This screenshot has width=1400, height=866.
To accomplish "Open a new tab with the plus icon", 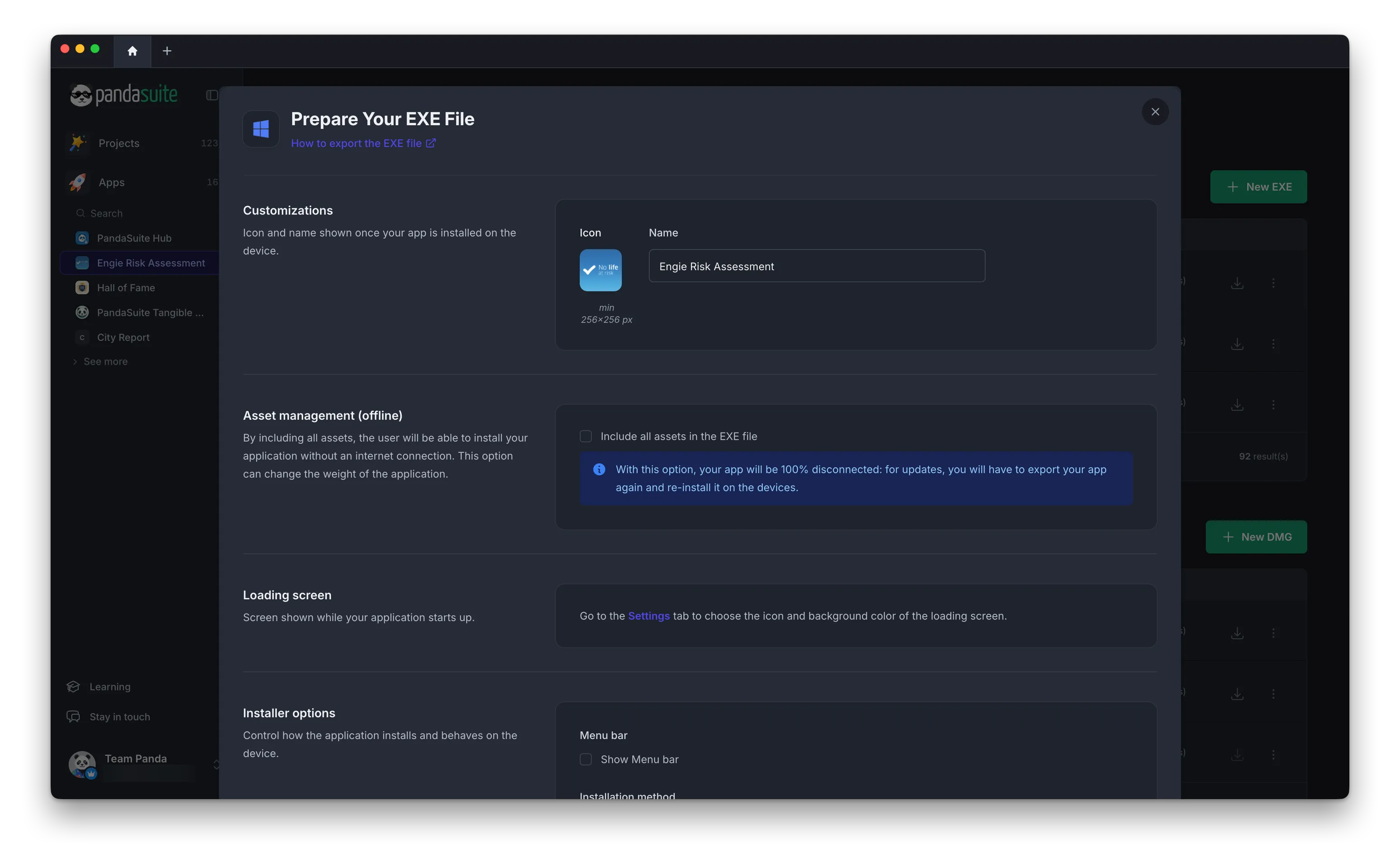I will 167,51.
